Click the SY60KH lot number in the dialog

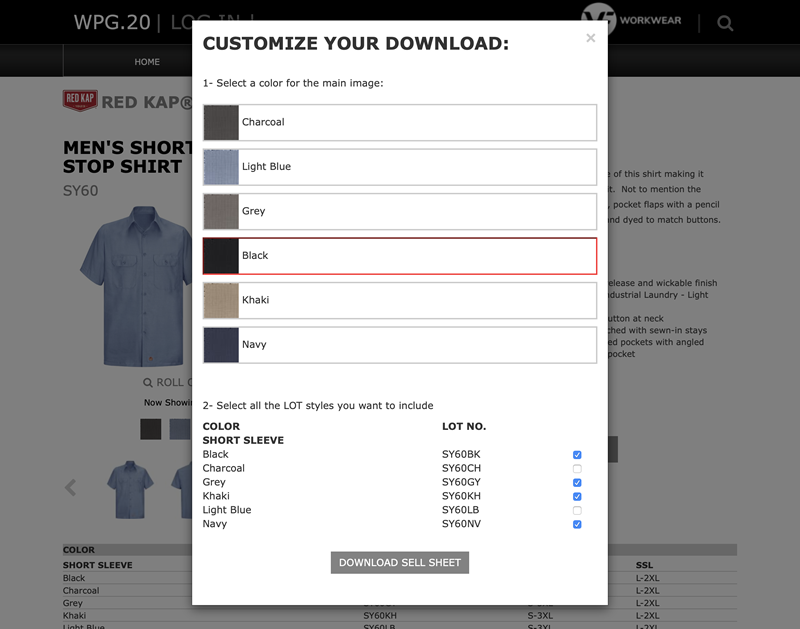(x=461, y=496)
